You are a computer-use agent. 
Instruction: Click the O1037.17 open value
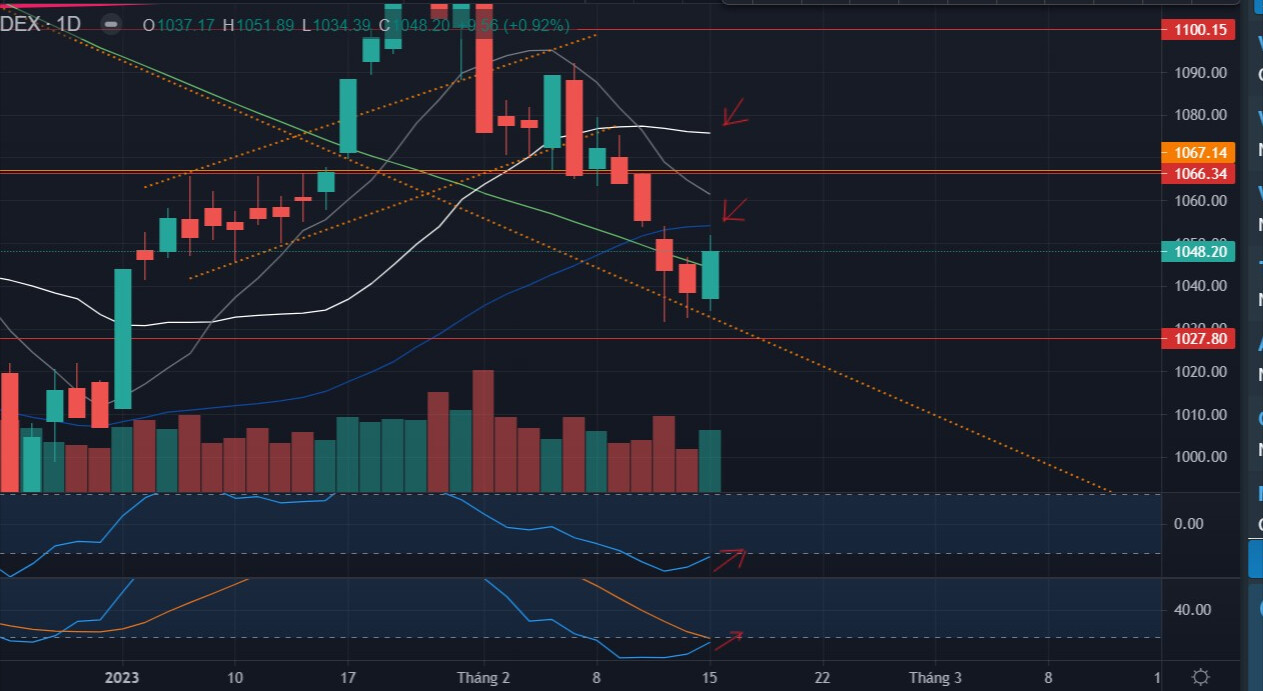[x=179, y=25]
